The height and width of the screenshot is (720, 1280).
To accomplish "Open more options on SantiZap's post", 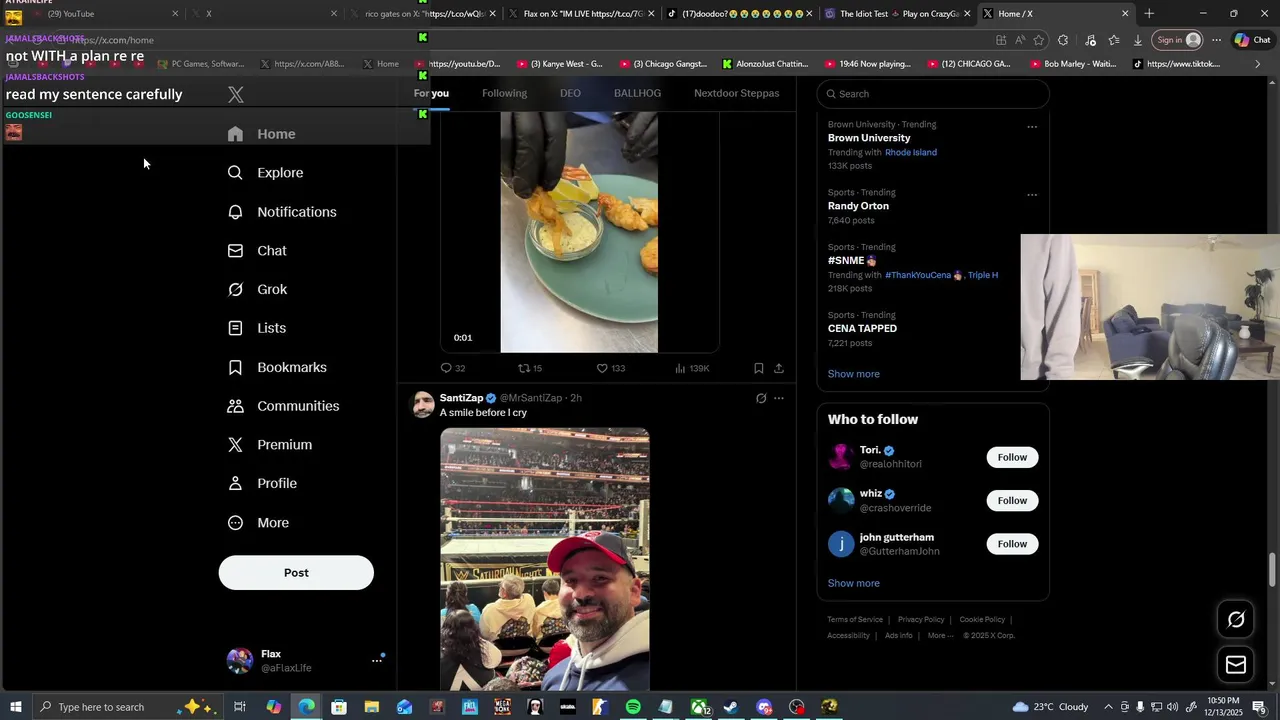I will click(x=779, y=398).
